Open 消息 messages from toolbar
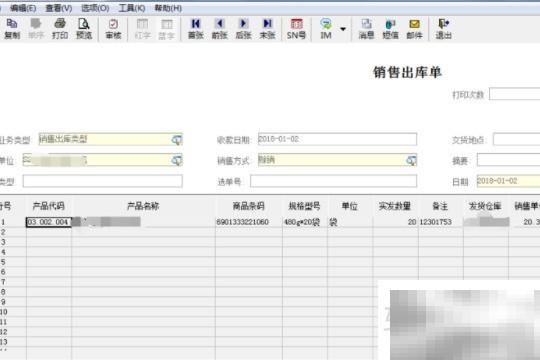 pyautogui.click(x=366, y=29)
